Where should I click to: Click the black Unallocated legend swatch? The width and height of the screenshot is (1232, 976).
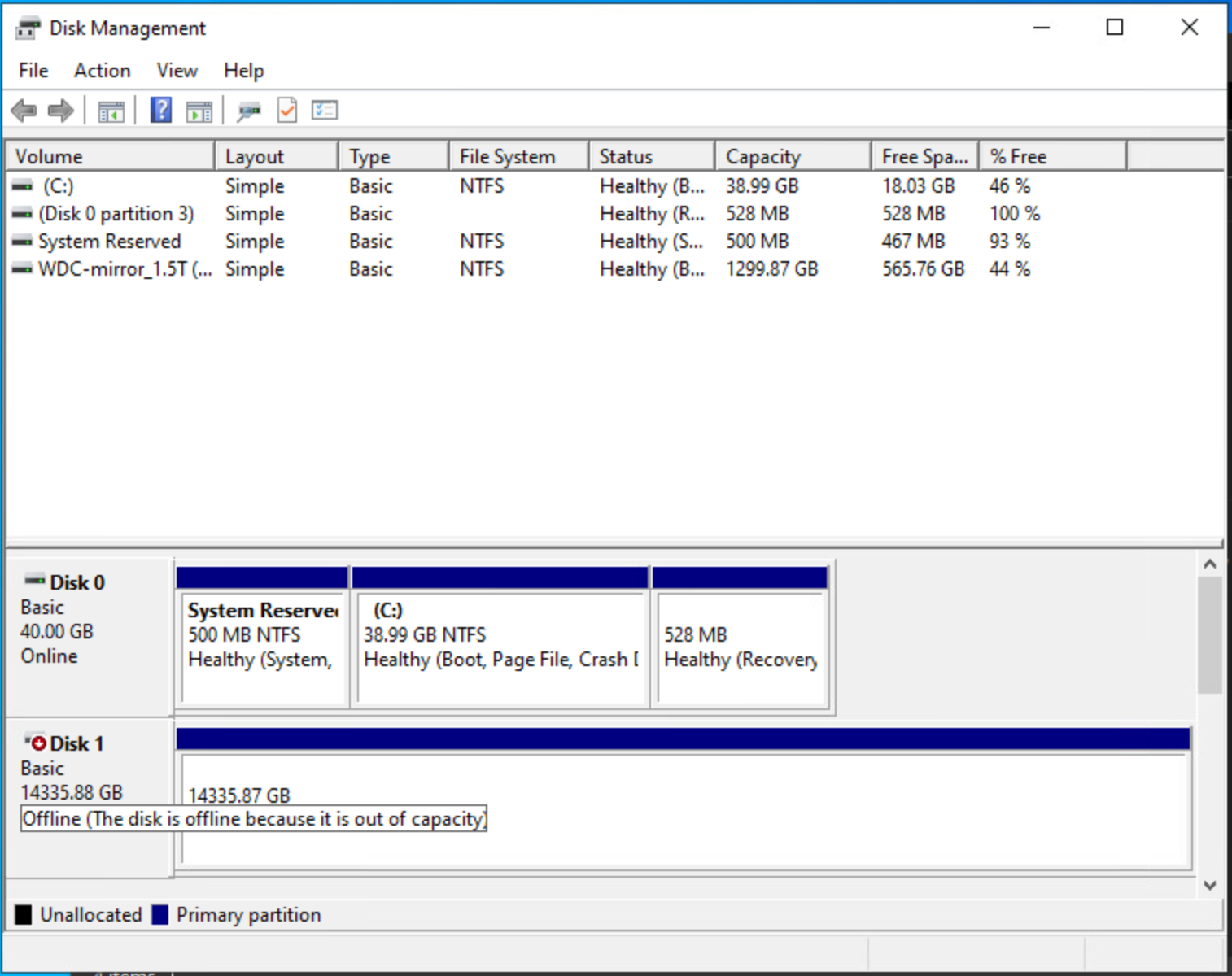tap(24, 915)
